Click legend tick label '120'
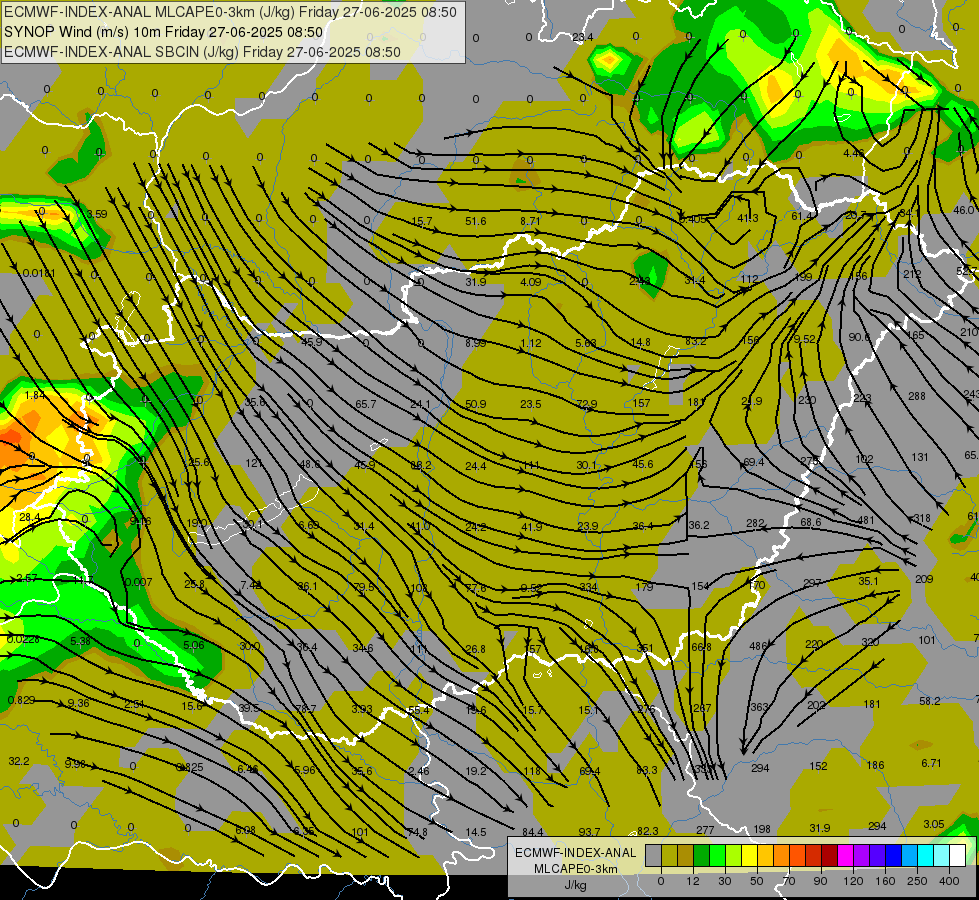The image size is (979, 900). tap(853, 881)
